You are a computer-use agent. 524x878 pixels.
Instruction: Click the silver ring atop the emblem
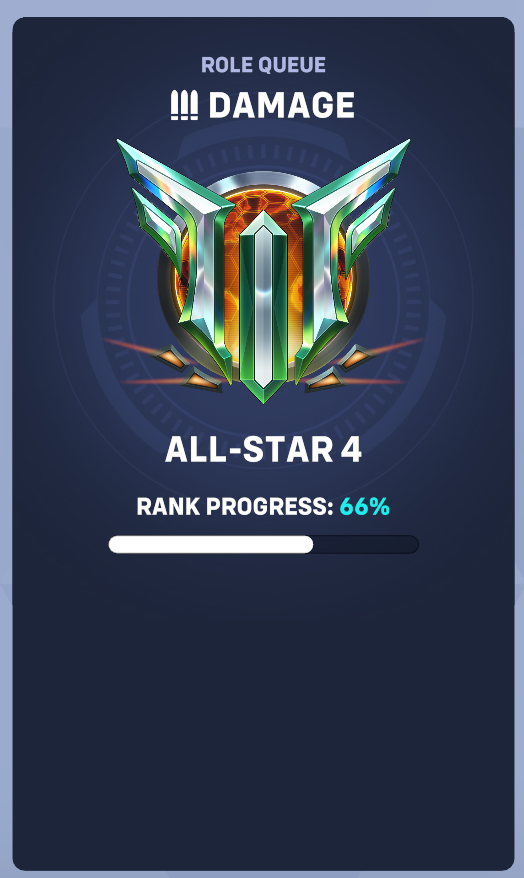[x=263, y=185]
